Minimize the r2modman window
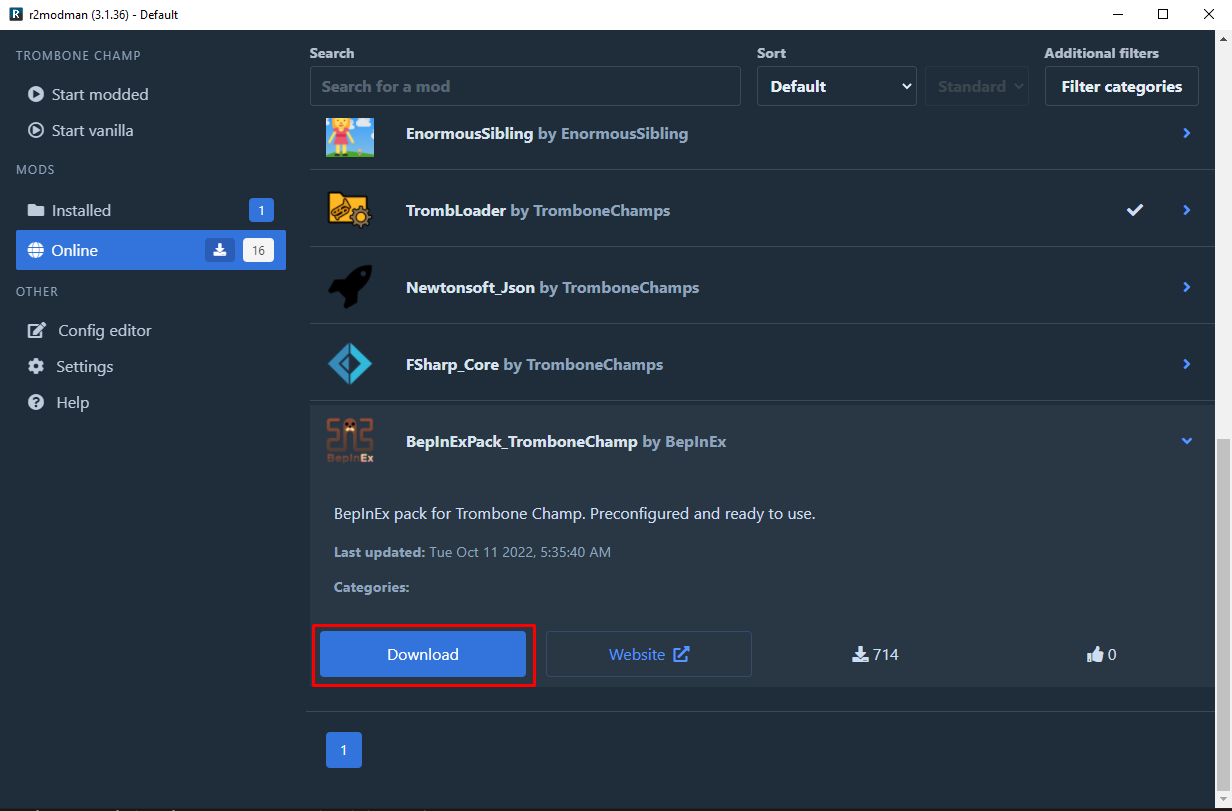The width and height of the screenshot is (1232, 811). point(1117,14)
